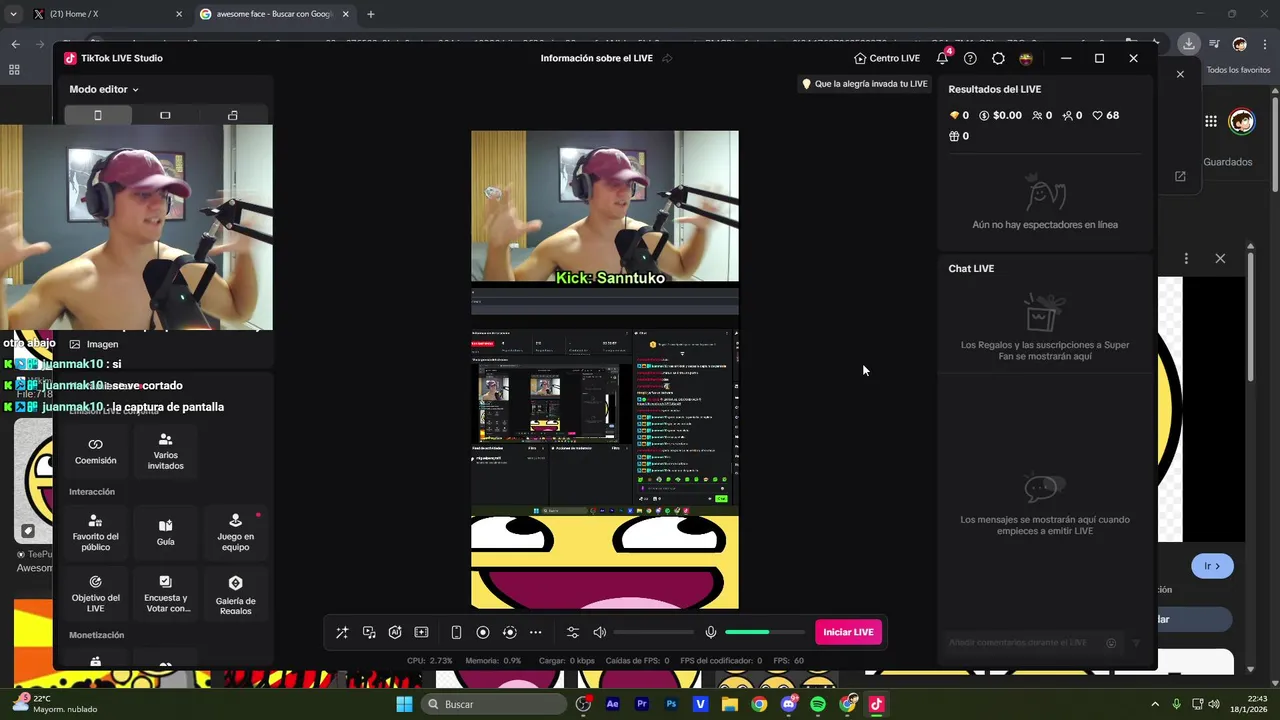Open the Windows Start menu
Screen dimensions: 1280x720
tap(404, 704)
